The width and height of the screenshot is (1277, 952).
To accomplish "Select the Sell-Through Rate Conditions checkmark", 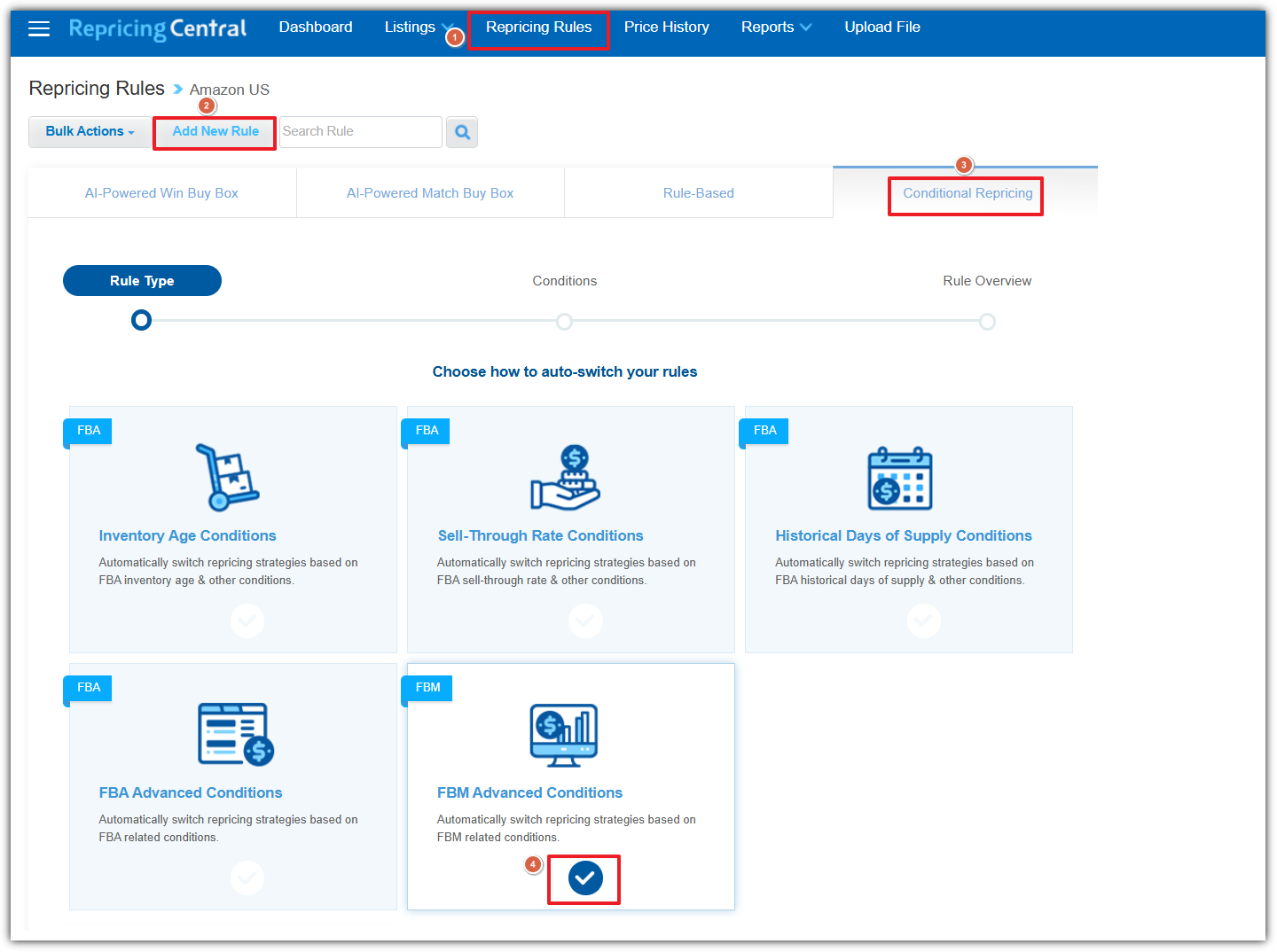I will [585, 620].
